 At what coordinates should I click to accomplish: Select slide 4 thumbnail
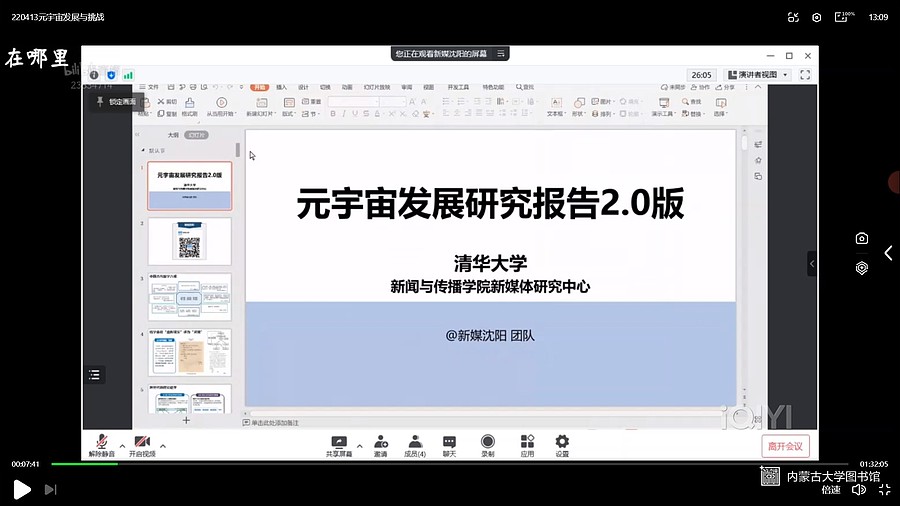[189, 352]
